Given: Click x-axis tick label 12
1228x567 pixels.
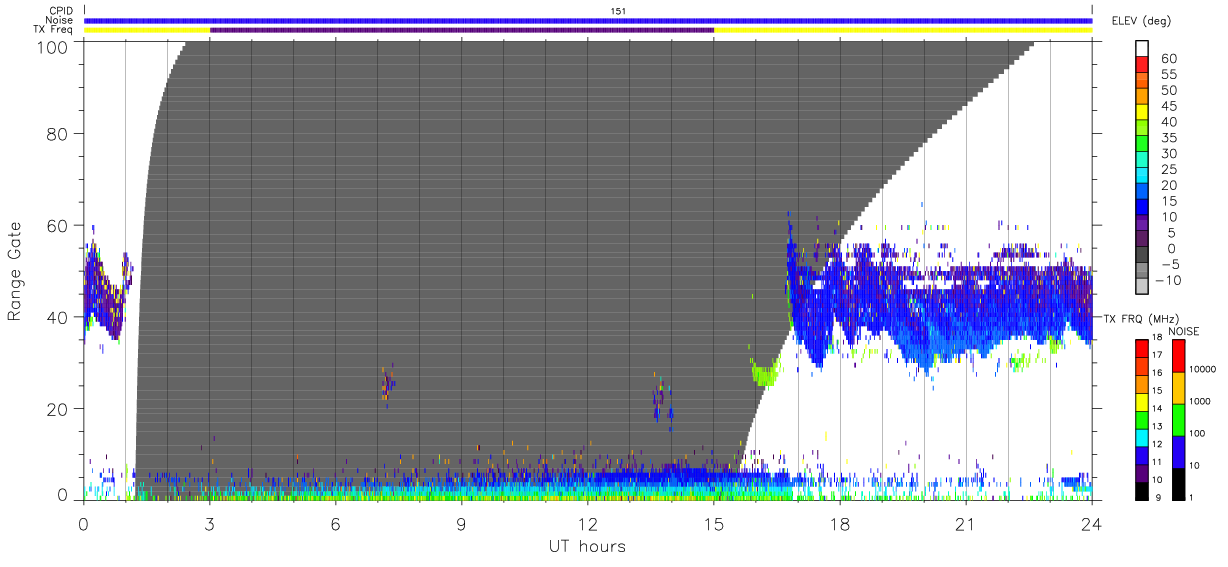Looking at the screenshot, I should [x=588, y=524].
